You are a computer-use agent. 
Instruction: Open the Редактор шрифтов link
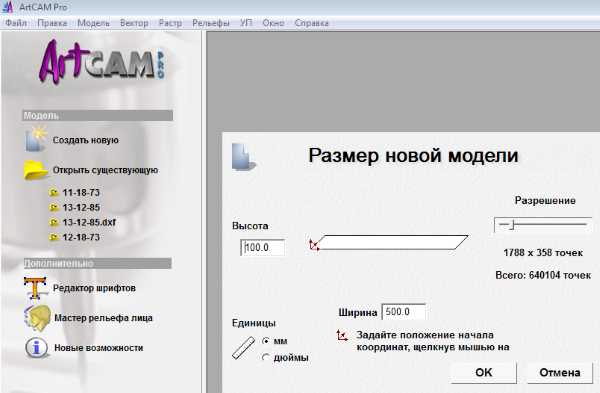pyautogui.click(x=94, y=288)
